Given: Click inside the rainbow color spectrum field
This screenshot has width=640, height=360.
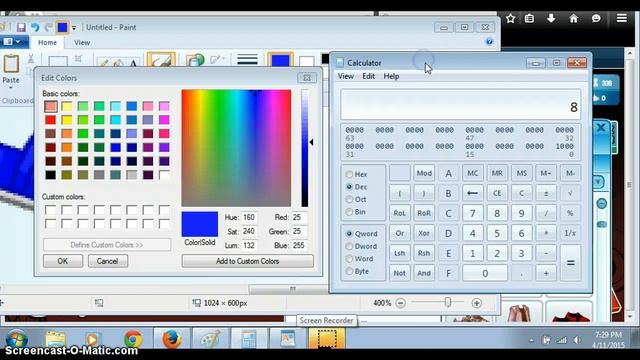Looking at the screenshot, I should (236, 148).
